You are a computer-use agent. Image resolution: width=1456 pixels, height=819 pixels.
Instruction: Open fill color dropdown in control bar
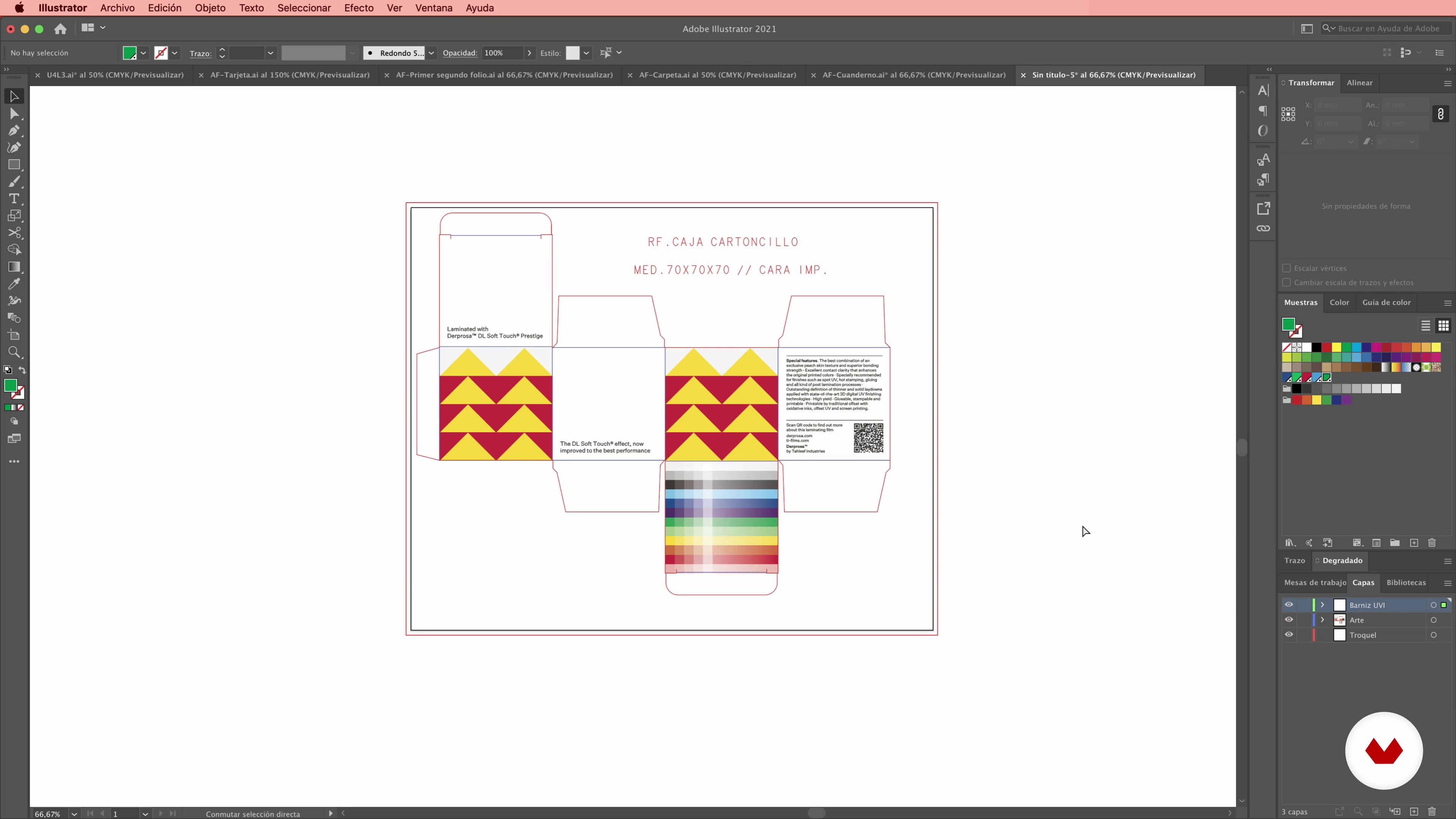[x=144, y=53]
